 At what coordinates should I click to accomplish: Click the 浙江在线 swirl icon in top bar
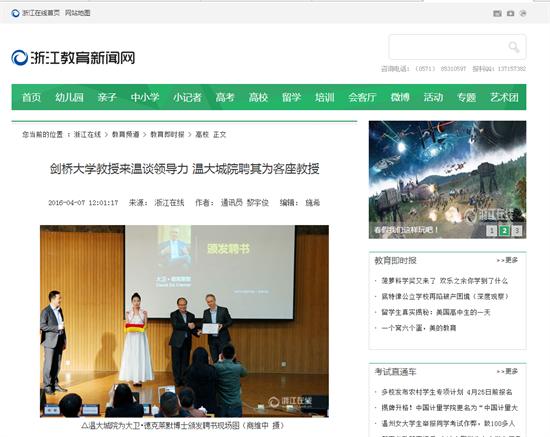[x=15, y=13]
